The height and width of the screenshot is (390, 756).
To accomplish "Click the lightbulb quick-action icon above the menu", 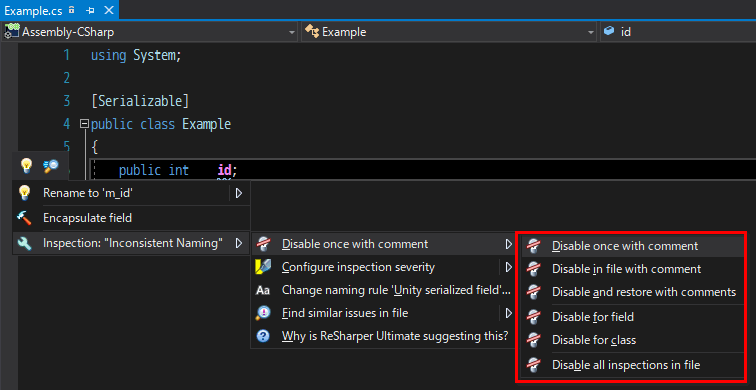I will coord(26,166).
